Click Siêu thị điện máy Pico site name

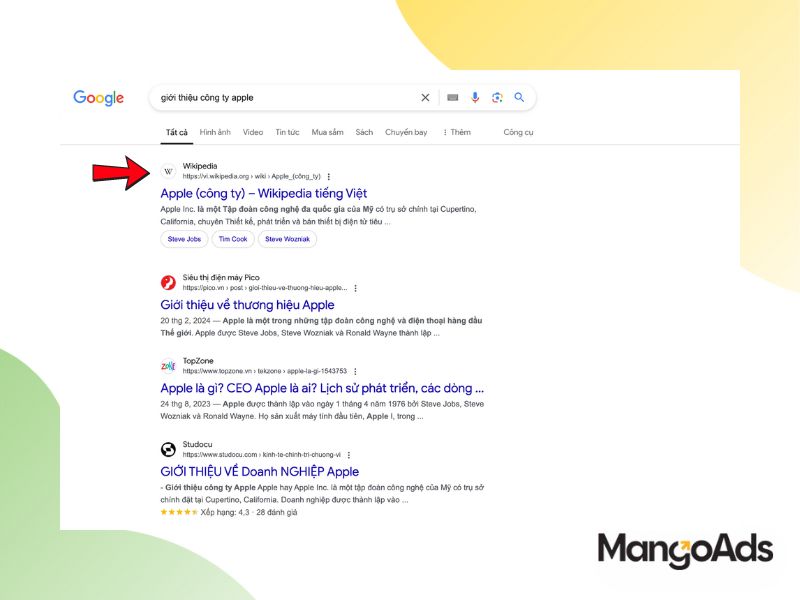point(221,278)
